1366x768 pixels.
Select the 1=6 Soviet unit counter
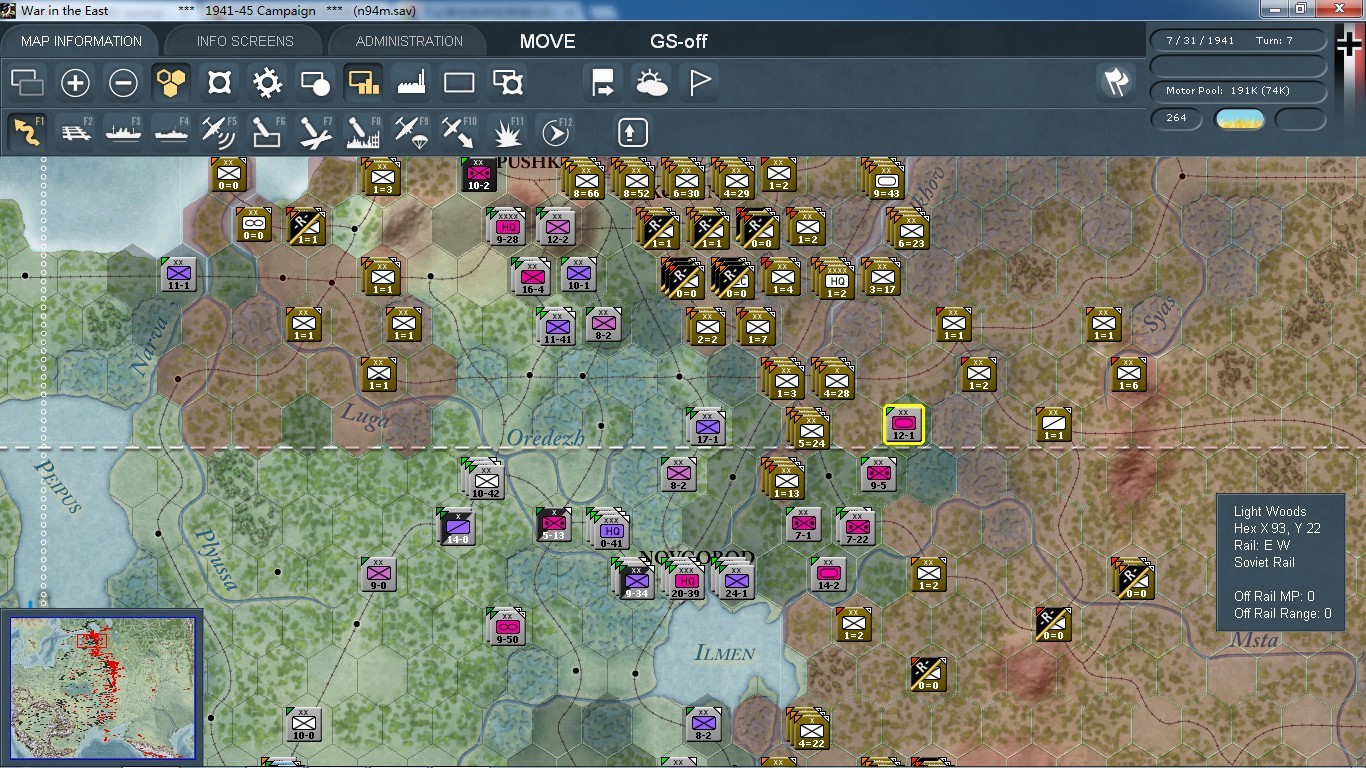pos(1128,374)
